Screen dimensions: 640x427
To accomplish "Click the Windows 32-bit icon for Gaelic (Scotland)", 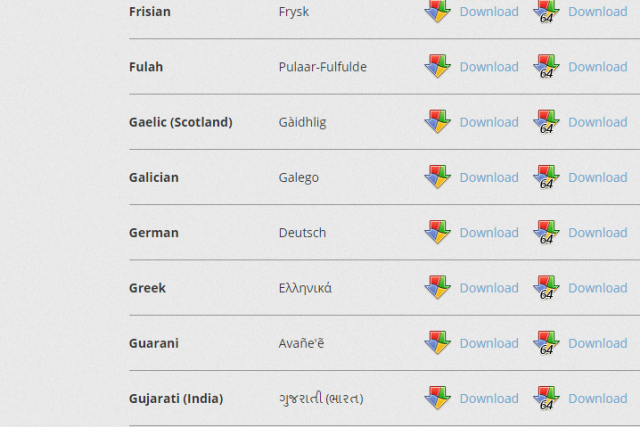I will pos(438,121).
